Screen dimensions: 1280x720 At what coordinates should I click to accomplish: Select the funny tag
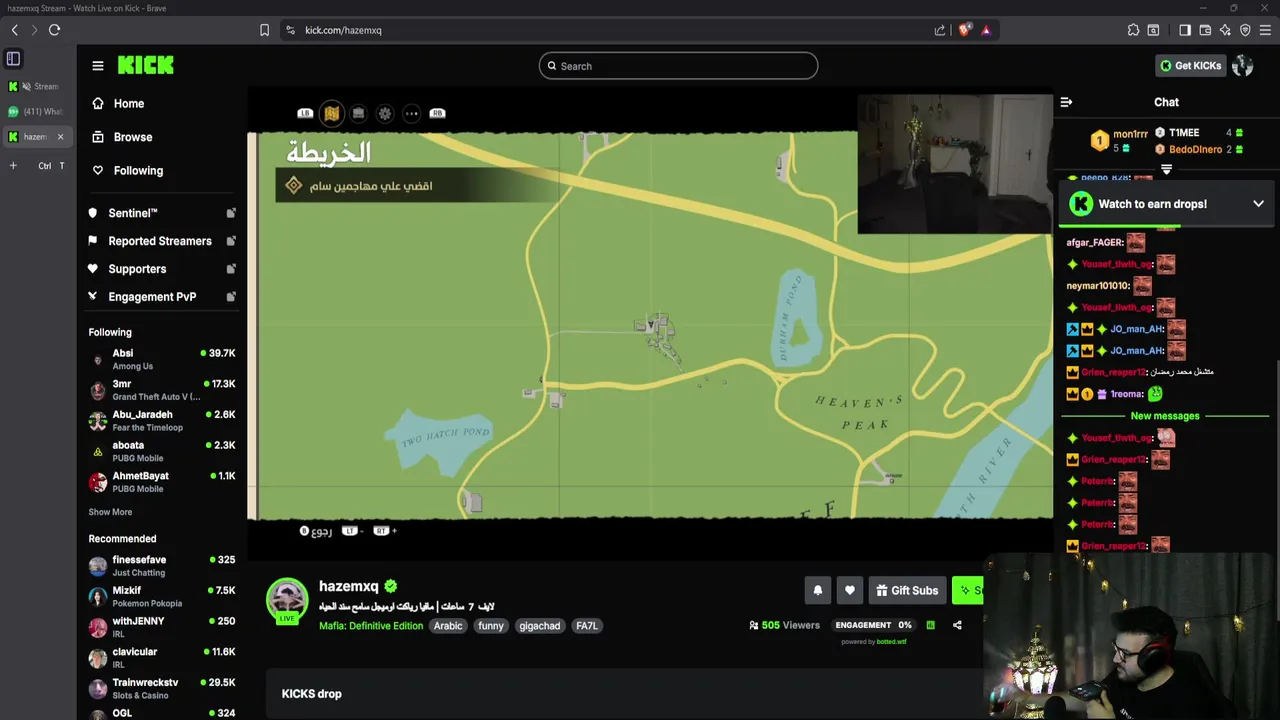pyautogui.click(x=491, y=626)
